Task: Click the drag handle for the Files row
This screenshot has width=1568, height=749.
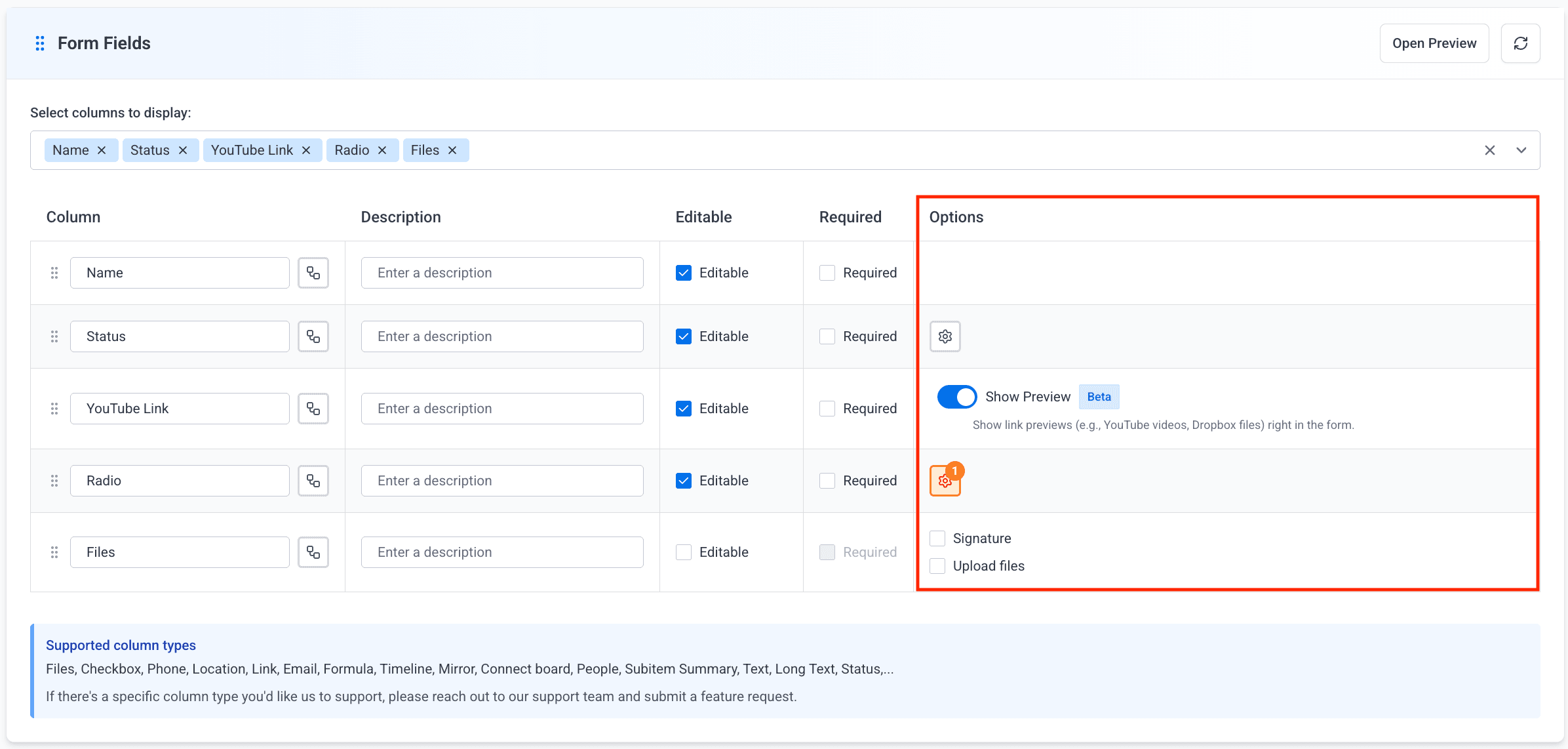Action: (x=54, y=552)
